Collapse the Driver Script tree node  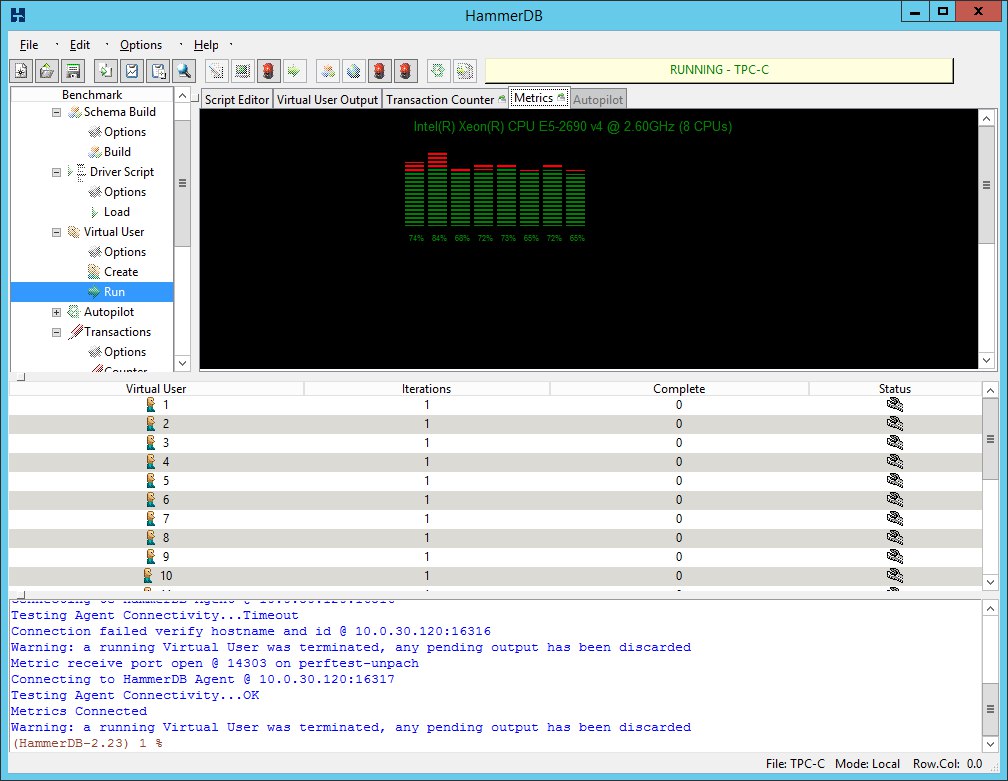[57, 172]
